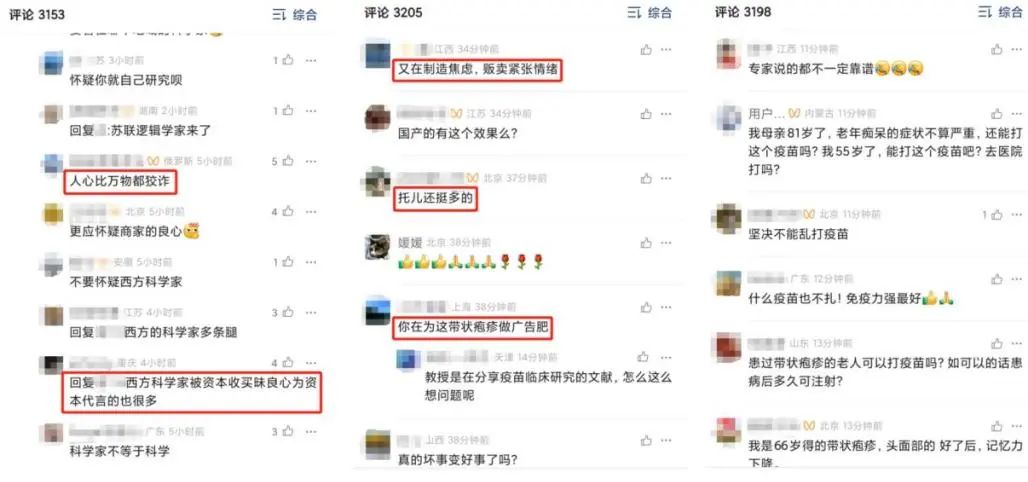Open more options for 托儿还挺多的 comment
This screenshot has height=482, width=1028.
click(x=666, y=178)
